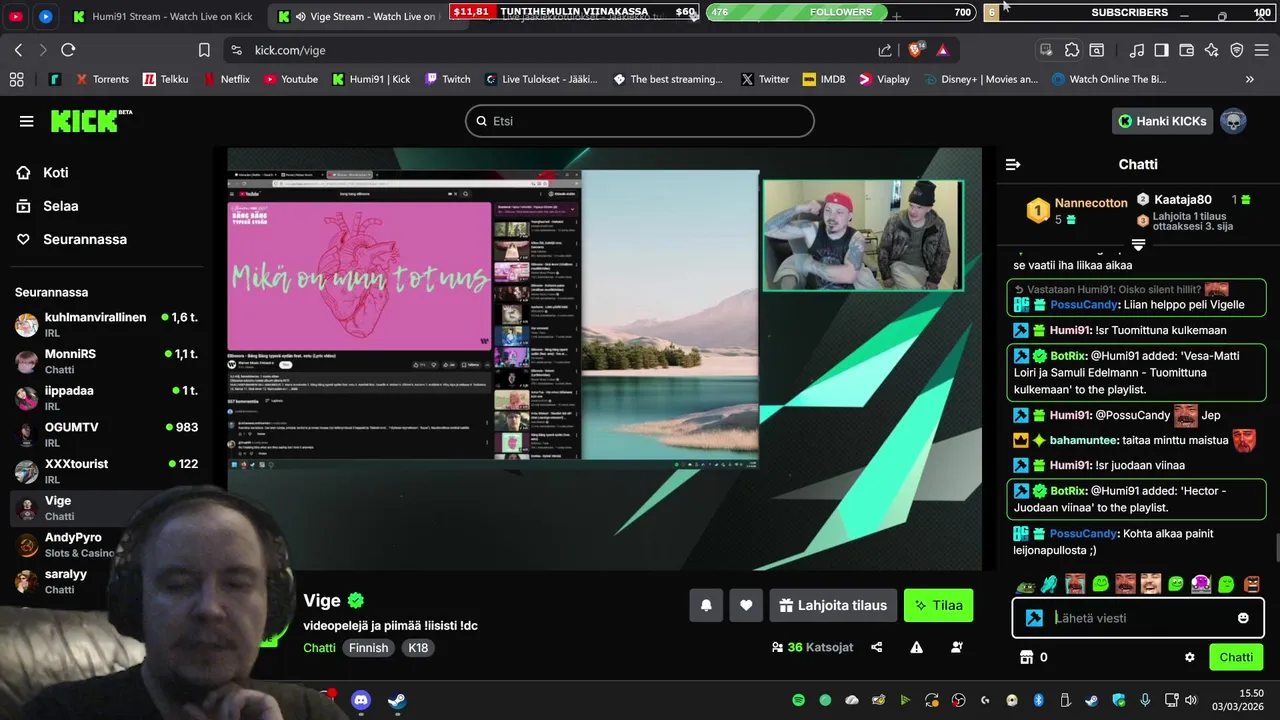Open kuhlmanvirallinen channel in followed list
This screenshot has width=1280, height=720.
(x=105, y=324)
